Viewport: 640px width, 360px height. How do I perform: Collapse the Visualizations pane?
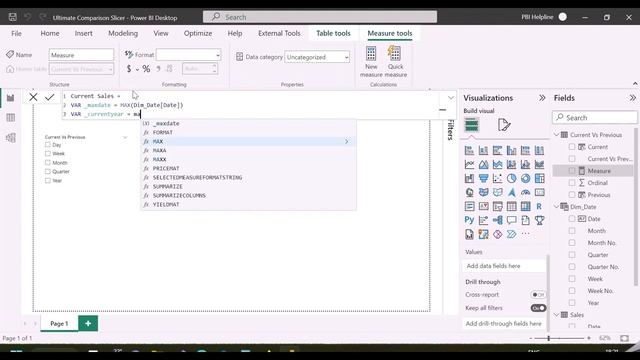tap(542, 98)
